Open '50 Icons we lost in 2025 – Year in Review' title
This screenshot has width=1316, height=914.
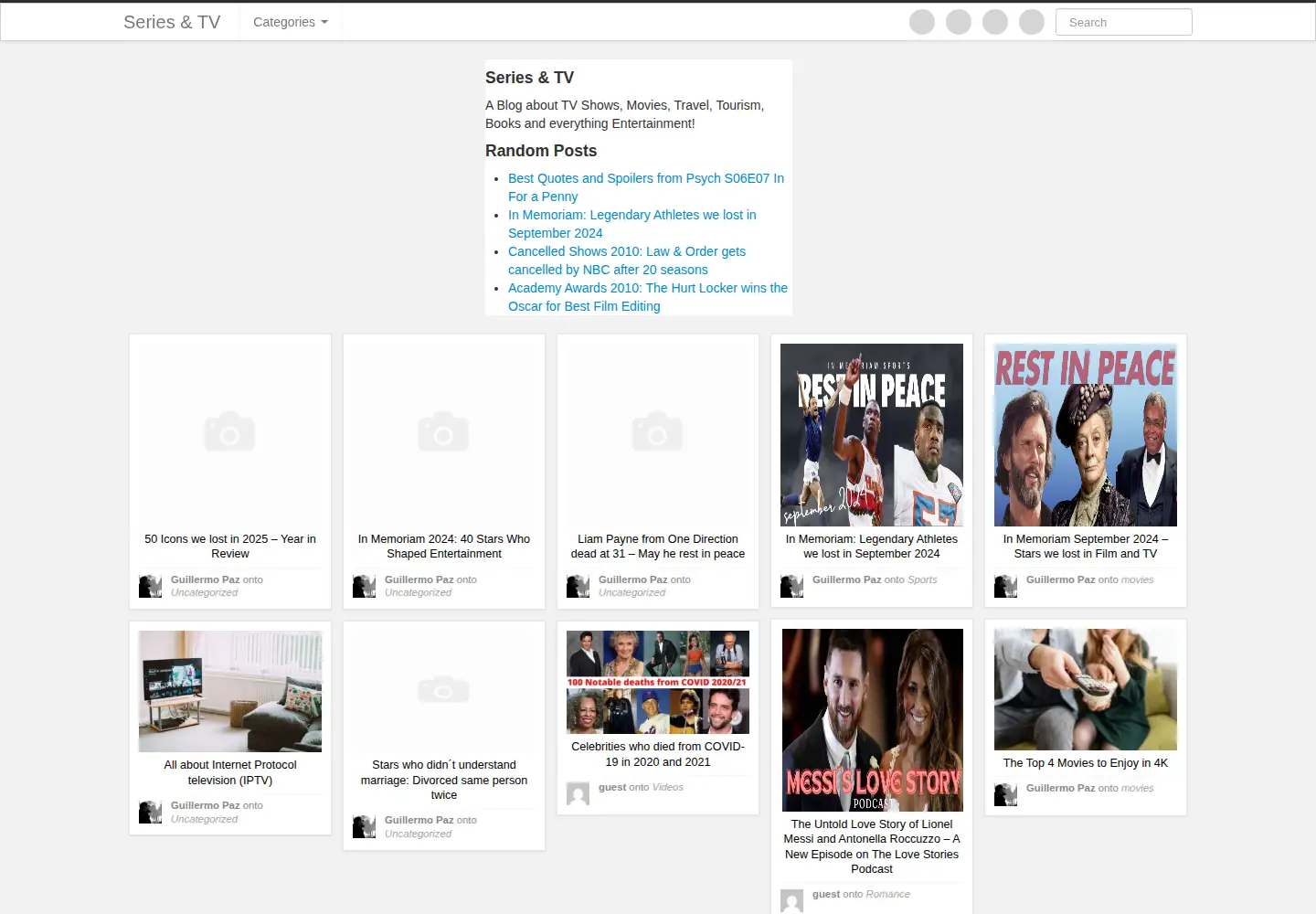coord(230,547)
